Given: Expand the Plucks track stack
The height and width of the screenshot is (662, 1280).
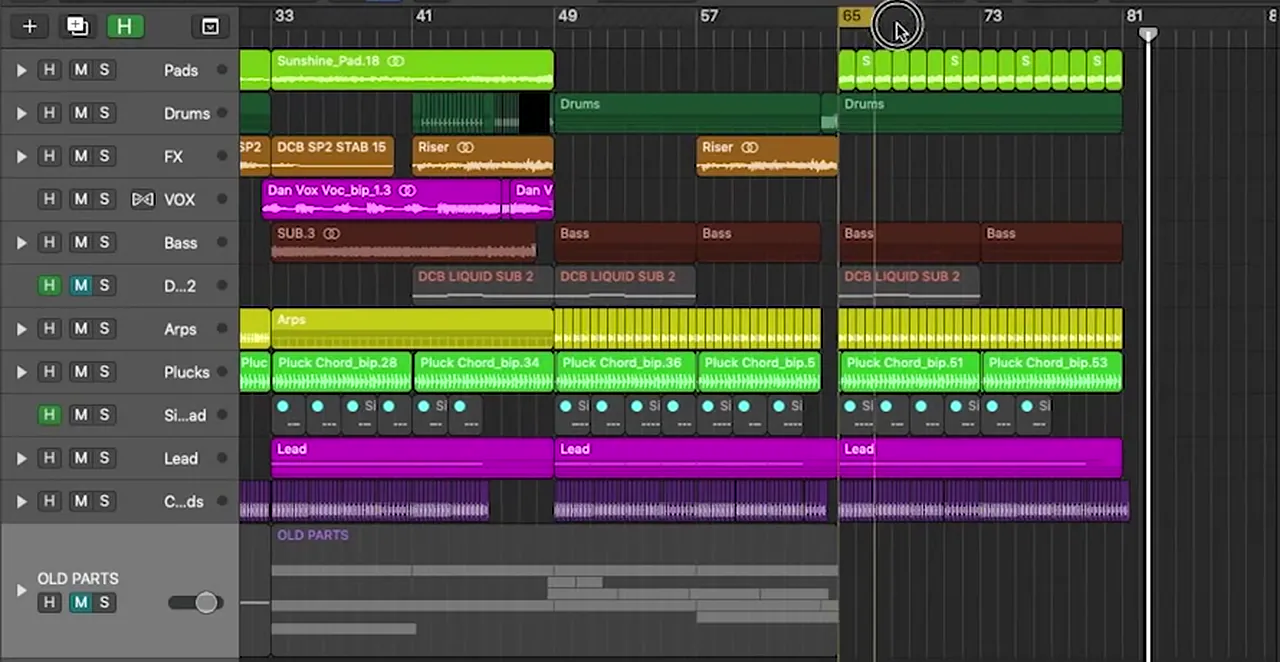Looking at the screenshot, I should 21,371.
